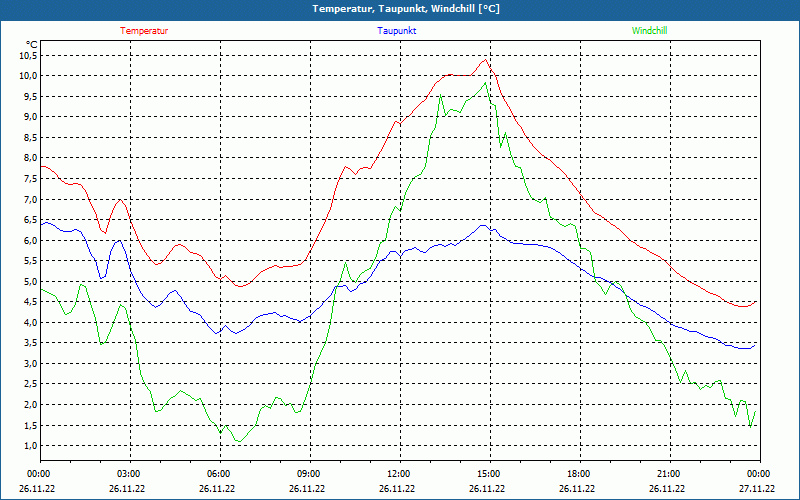Click the 03:00 time axis label
Viewport: 800px width, 500px height.
(128, 473)
